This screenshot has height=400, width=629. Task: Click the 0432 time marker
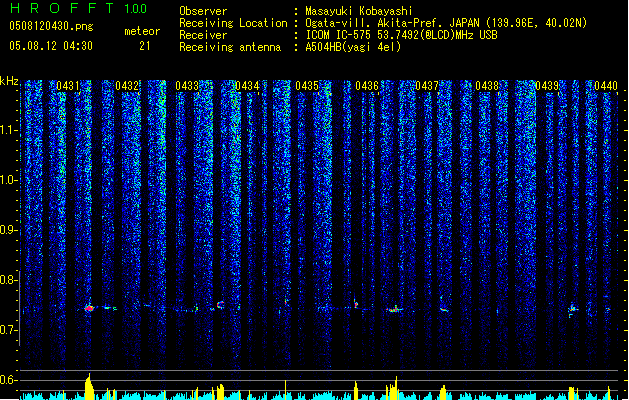pos(127,86)
